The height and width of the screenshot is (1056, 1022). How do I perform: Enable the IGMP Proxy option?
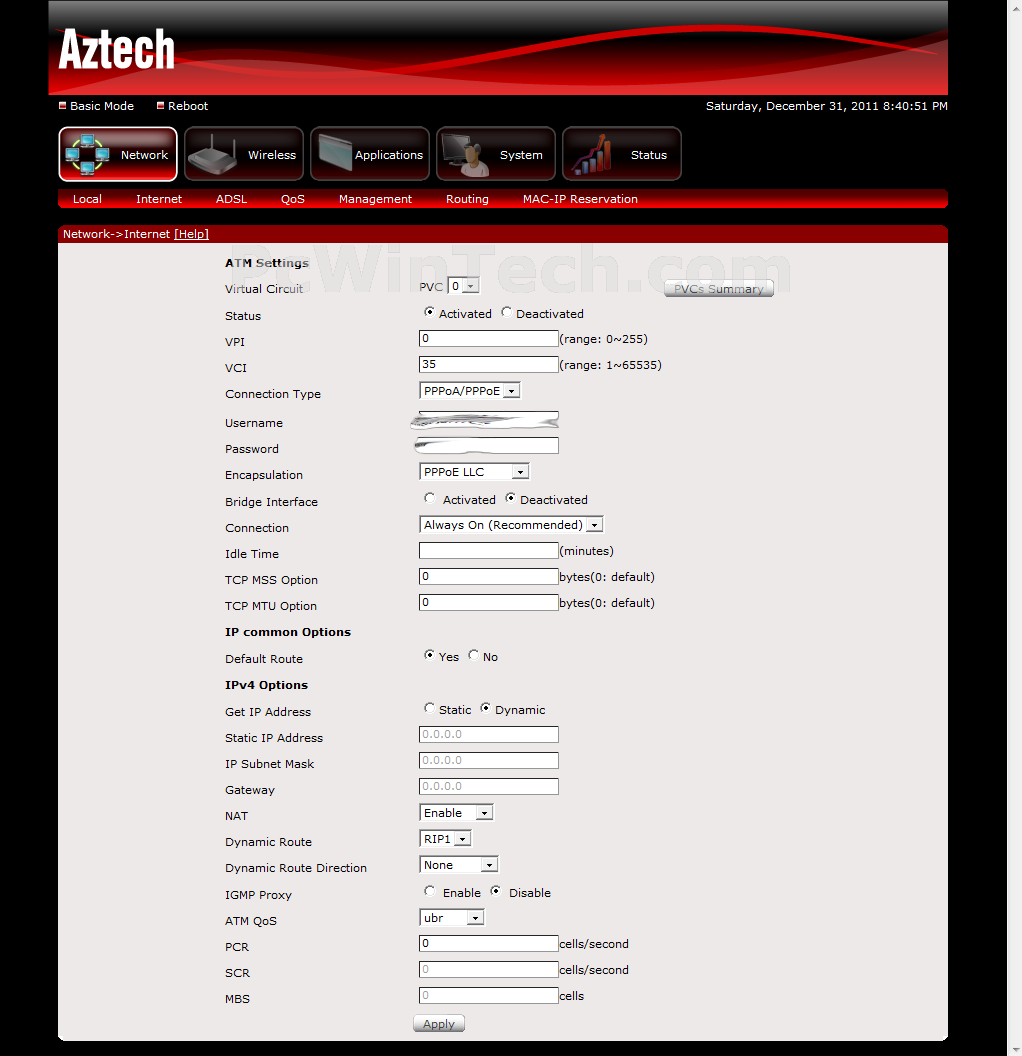tap(430, 891)
